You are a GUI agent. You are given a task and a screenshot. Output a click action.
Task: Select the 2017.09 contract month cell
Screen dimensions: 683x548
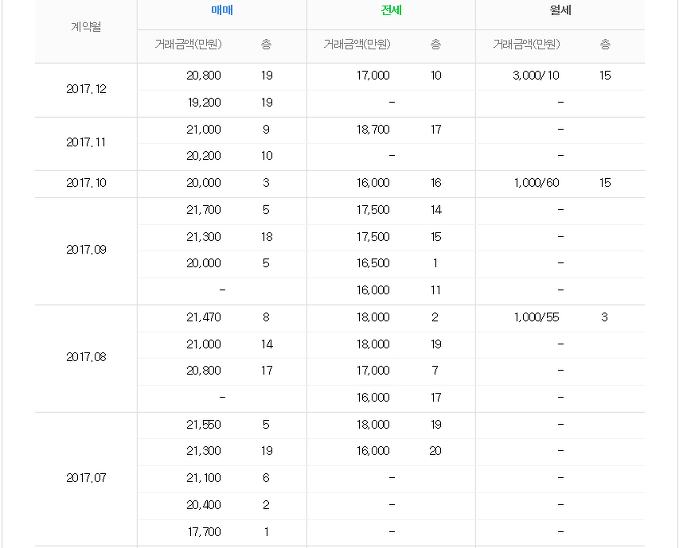tap(86, 250)
